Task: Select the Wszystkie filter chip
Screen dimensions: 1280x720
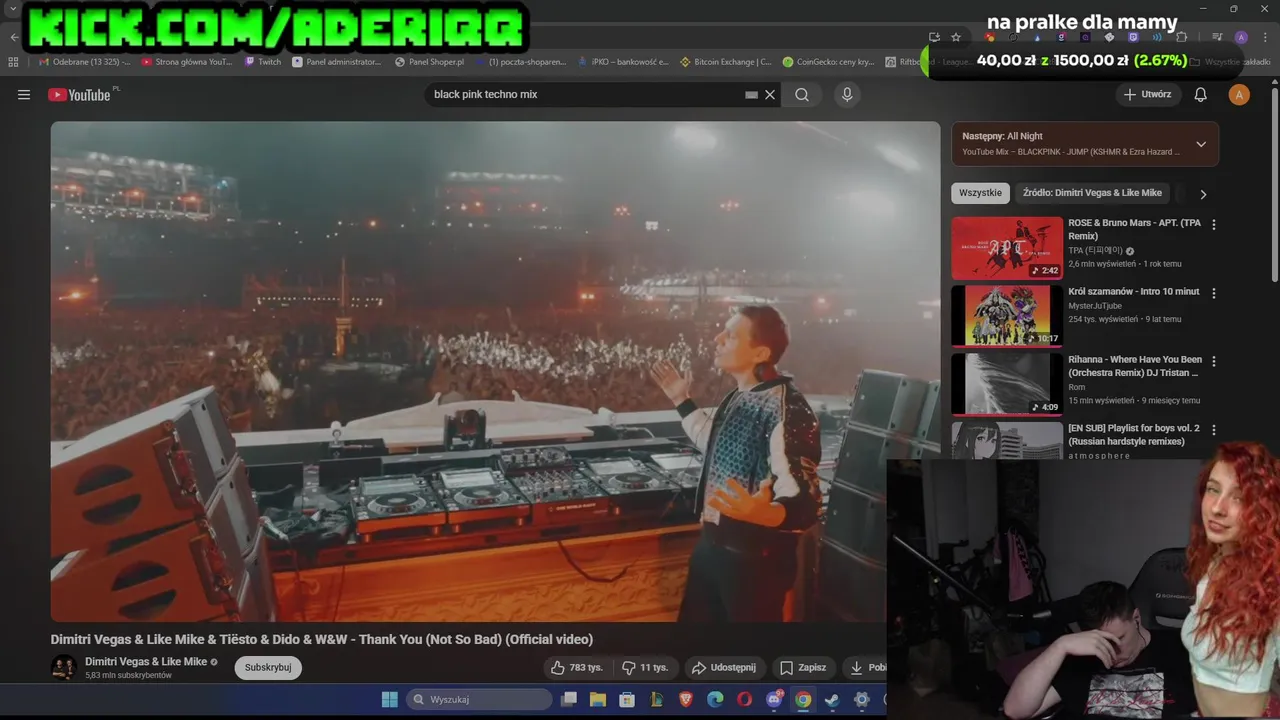Action: click(980, 193)
